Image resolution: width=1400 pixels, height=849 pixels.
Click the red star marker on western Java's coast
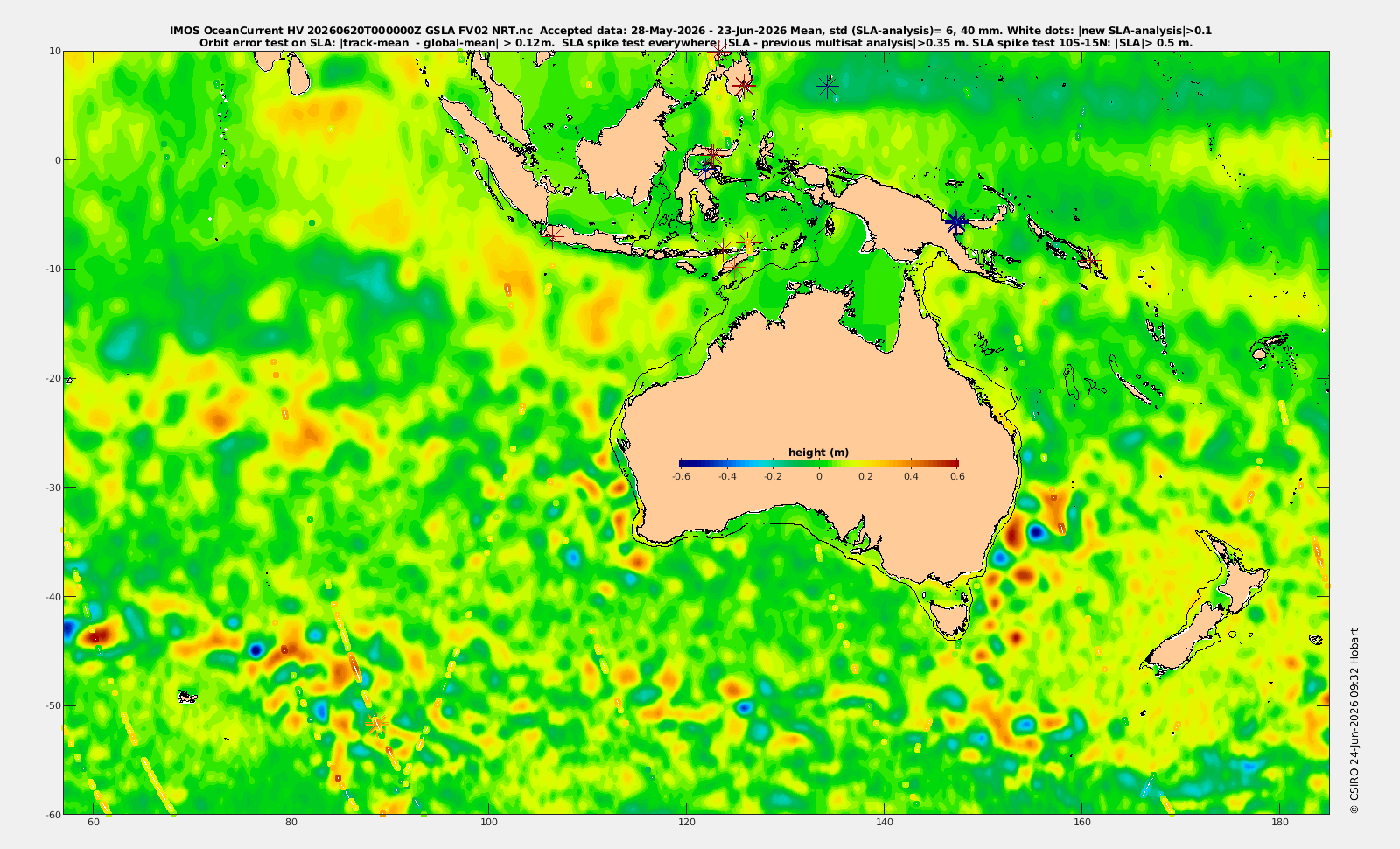coord(552,235)
